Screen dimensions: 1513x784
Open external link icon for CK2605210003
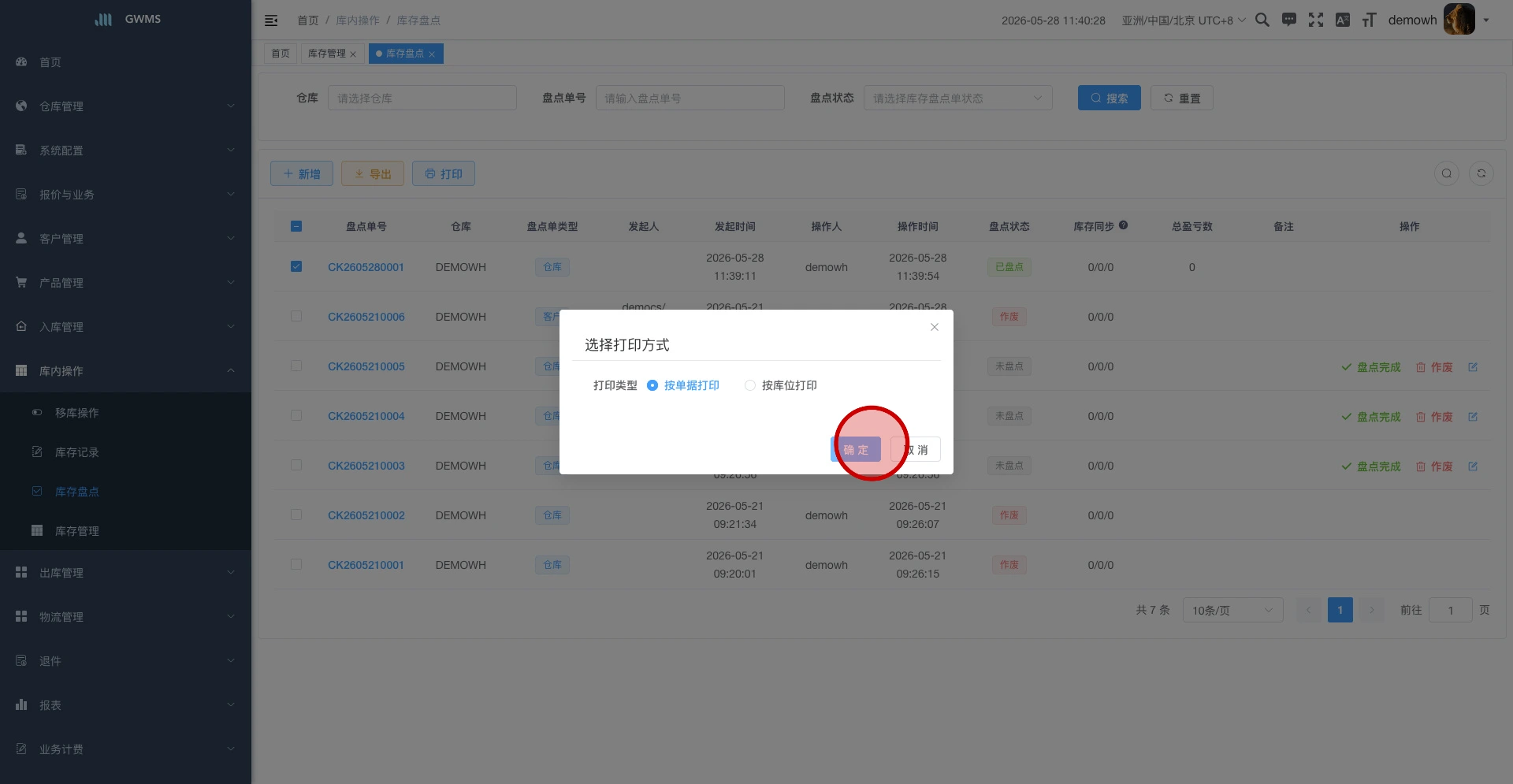point(1473,466)
